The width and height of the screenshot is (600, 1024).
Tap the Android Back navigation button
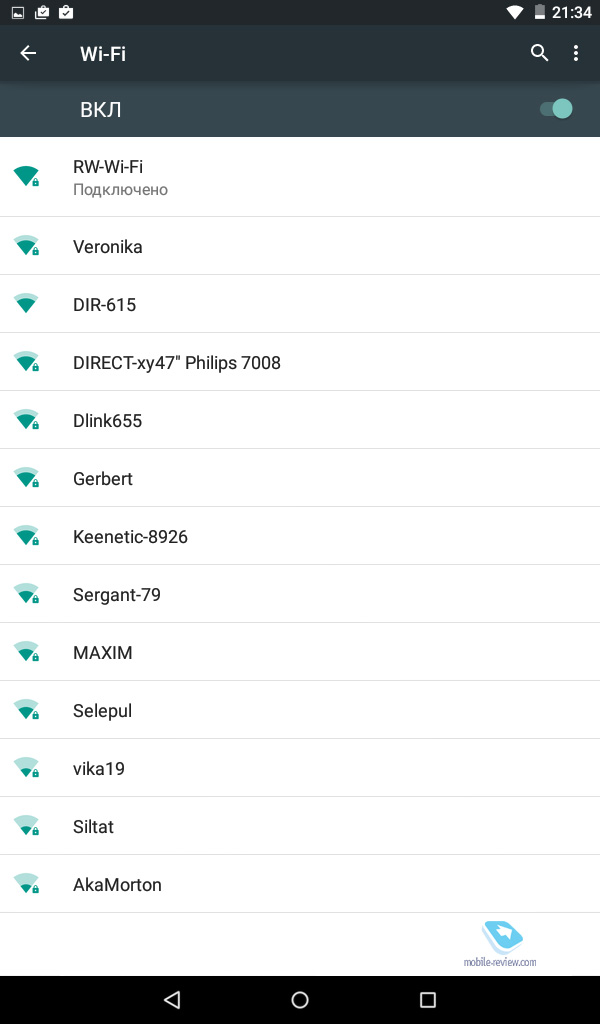coord(172,999)
